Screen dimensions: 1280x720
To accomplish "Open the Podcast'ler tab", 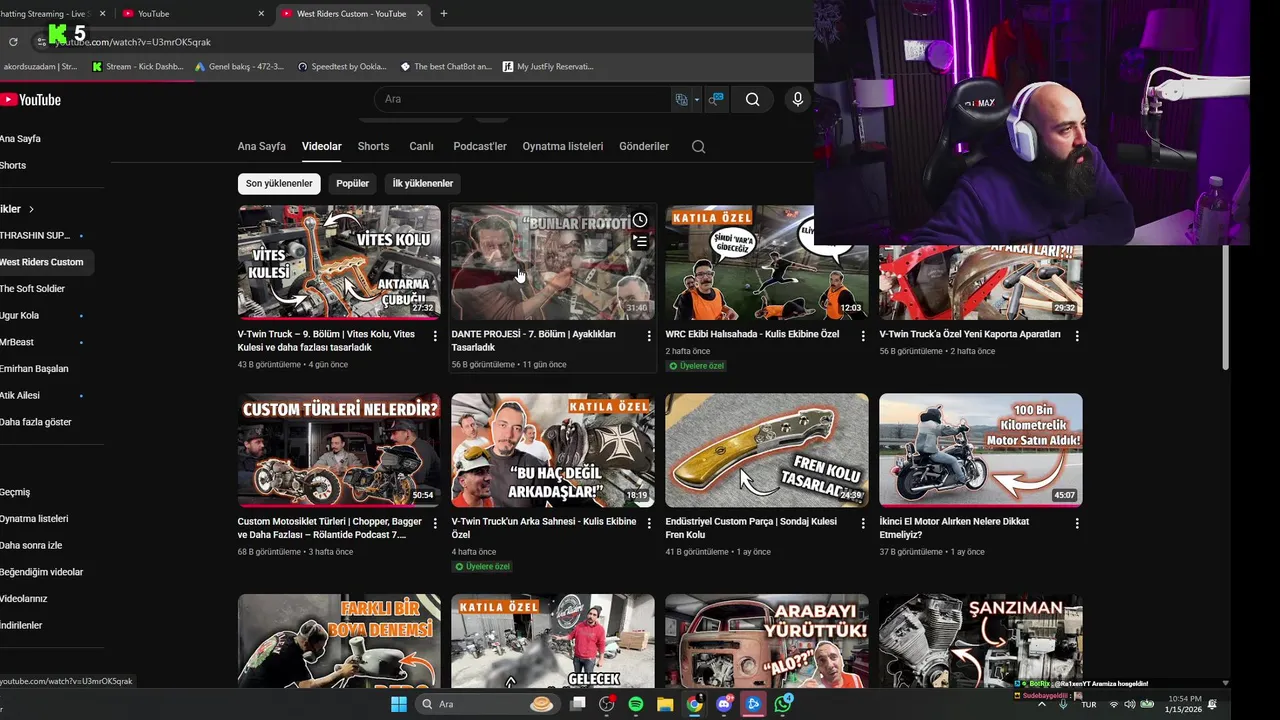I will coord(480,146).
